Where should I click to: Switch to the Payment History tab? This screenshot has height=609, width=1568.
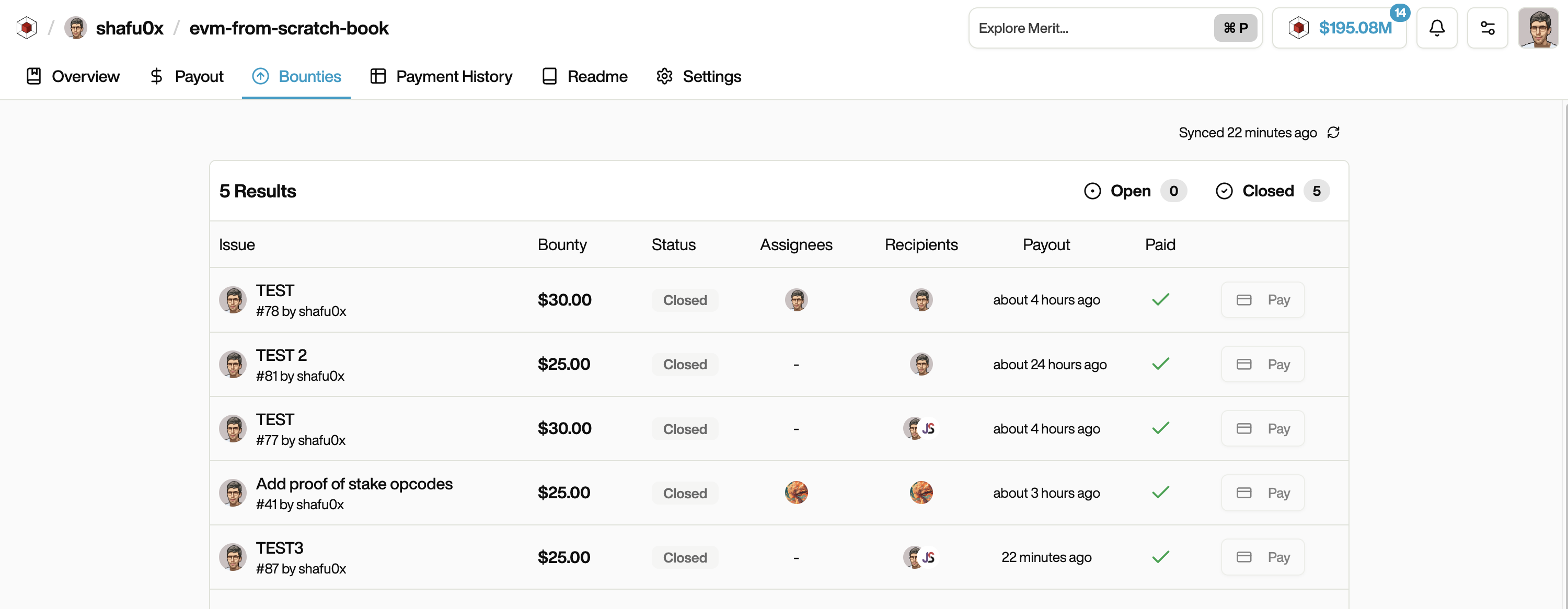pyautogui.click(x=454, y=76)
